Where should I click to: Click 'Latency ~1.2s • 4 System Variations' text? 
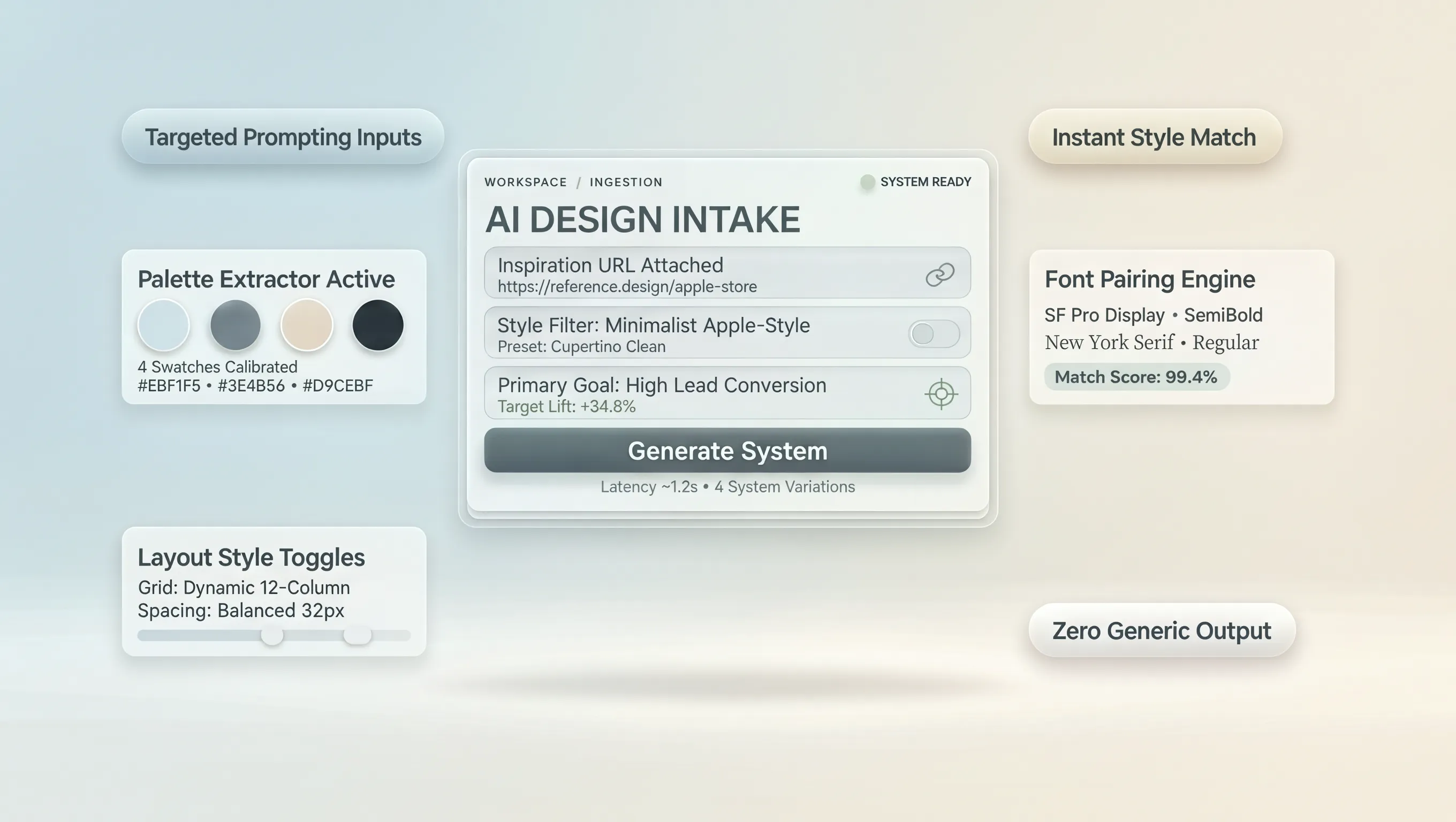coord(727,487)
